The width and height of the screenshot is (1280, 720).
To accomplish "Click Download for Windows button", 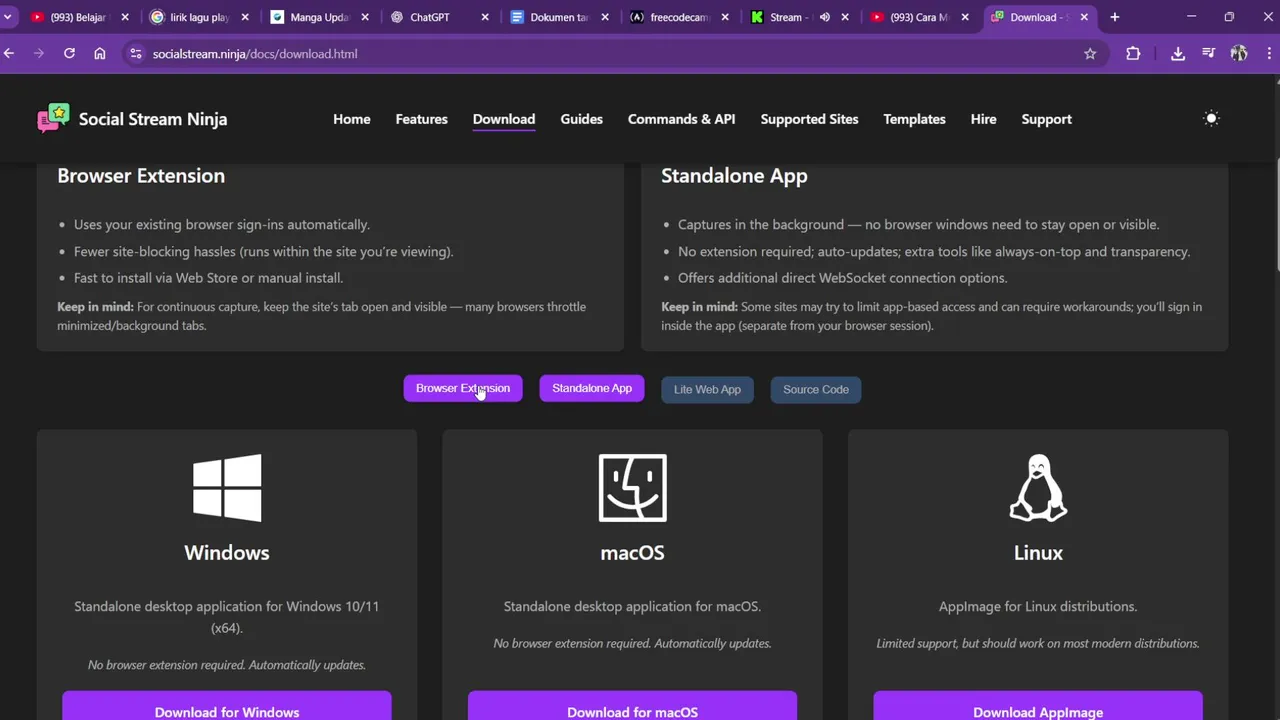I will [227, 708].
